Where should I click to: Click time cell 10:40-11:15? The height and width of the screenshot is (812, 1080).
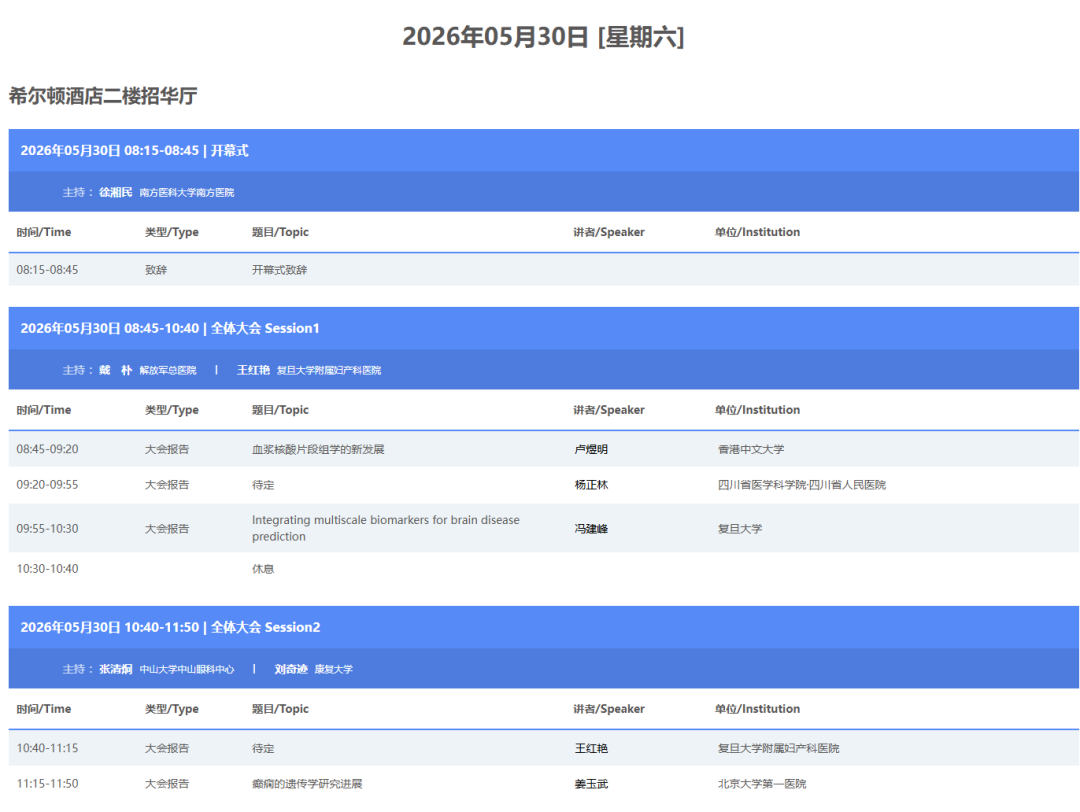coord(48,748)
